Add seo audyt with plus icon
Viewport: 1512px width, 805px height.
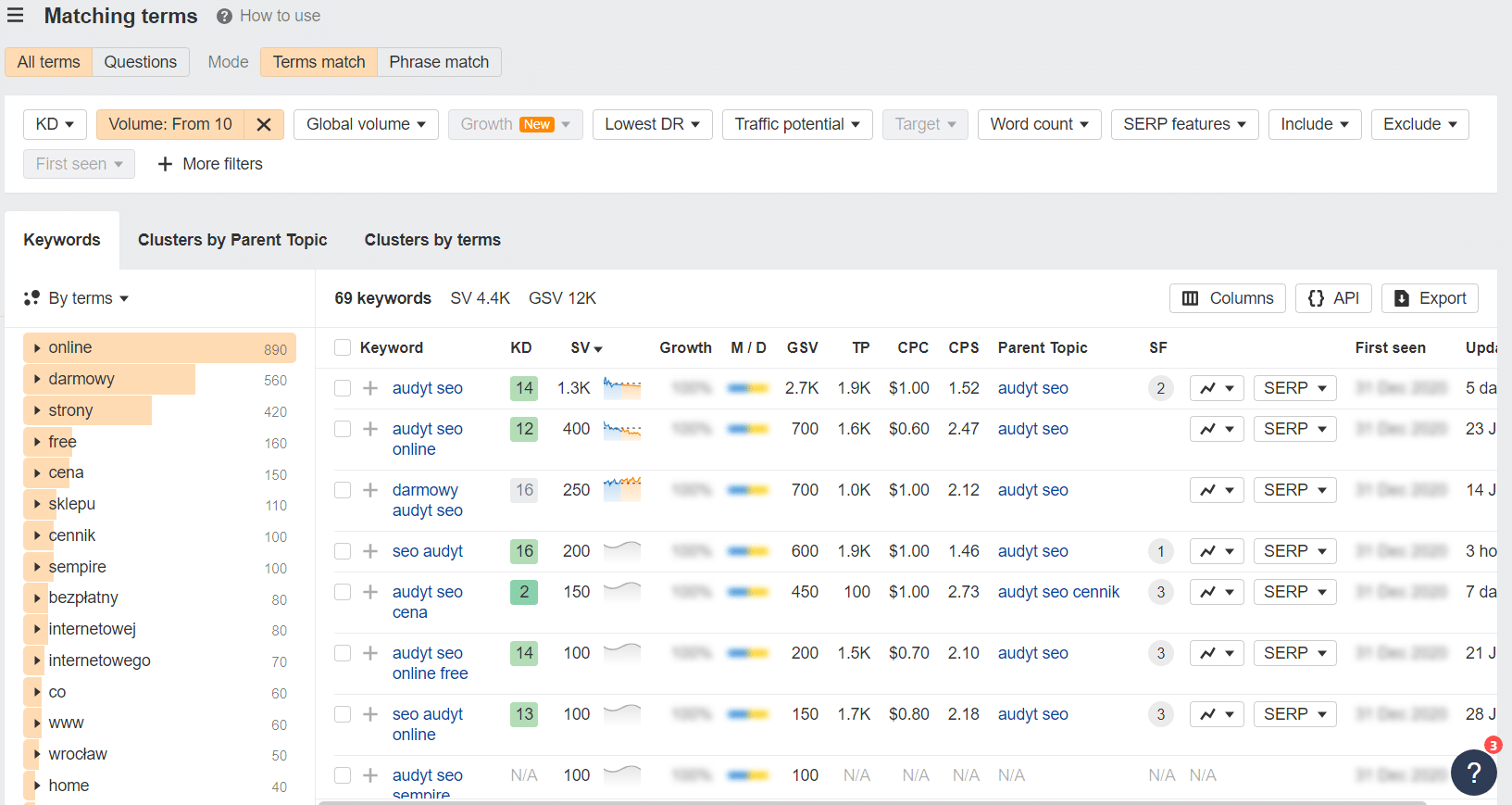(370, 551)
